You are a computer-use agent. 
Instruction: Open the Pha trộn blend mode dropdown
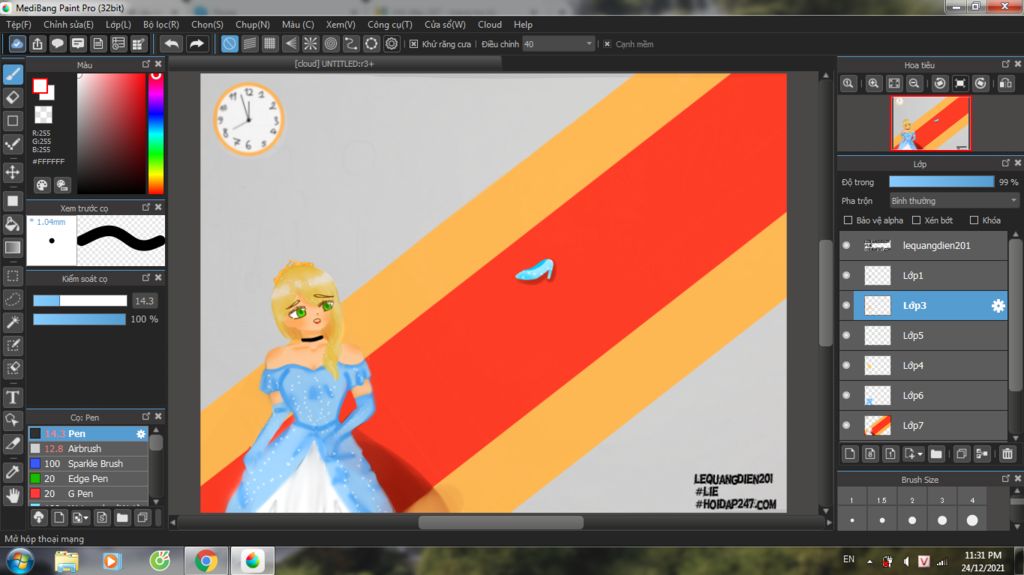click(x=953, y=201)
